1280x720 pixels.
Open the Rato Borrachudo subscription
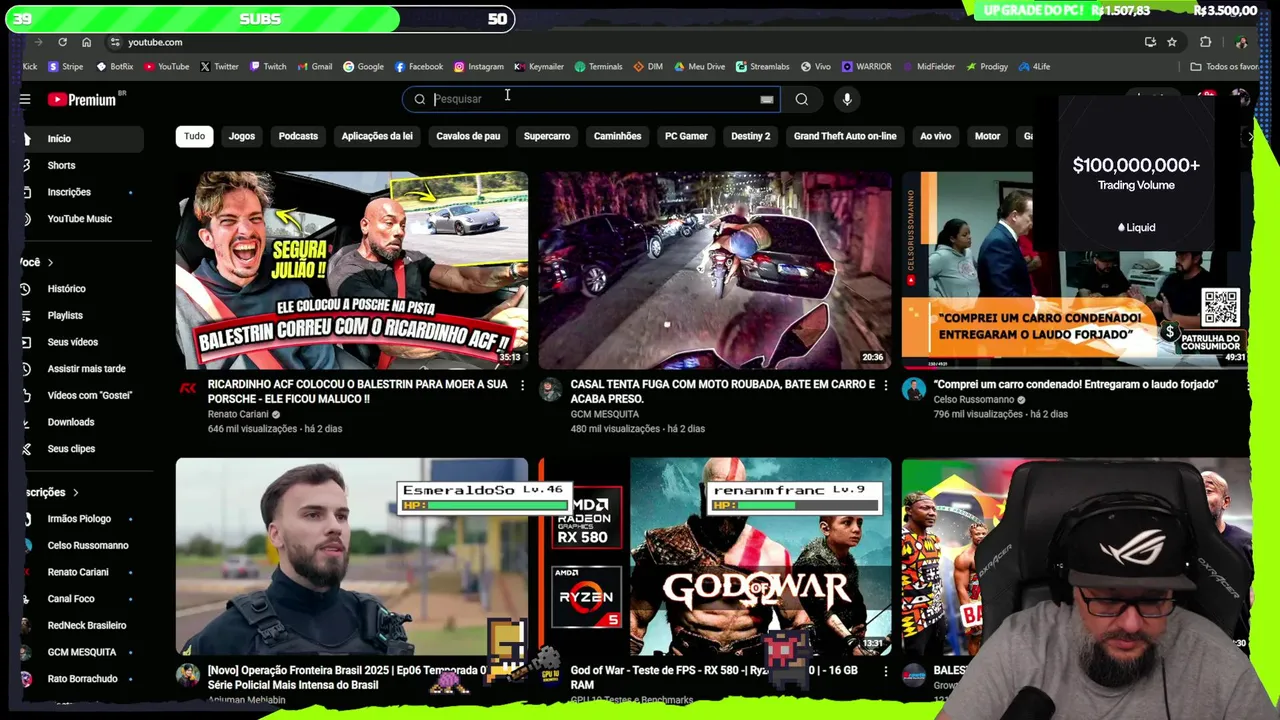point(82,679)
